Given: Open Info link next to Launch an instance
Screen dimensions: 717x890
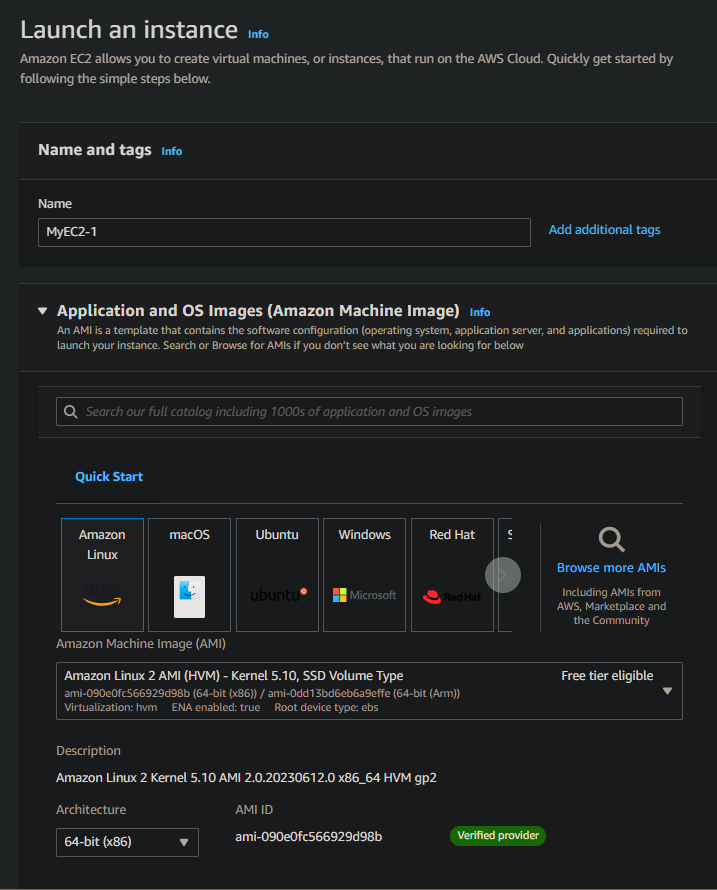Looking at the screenshot, I should click(x=258, y=34).
